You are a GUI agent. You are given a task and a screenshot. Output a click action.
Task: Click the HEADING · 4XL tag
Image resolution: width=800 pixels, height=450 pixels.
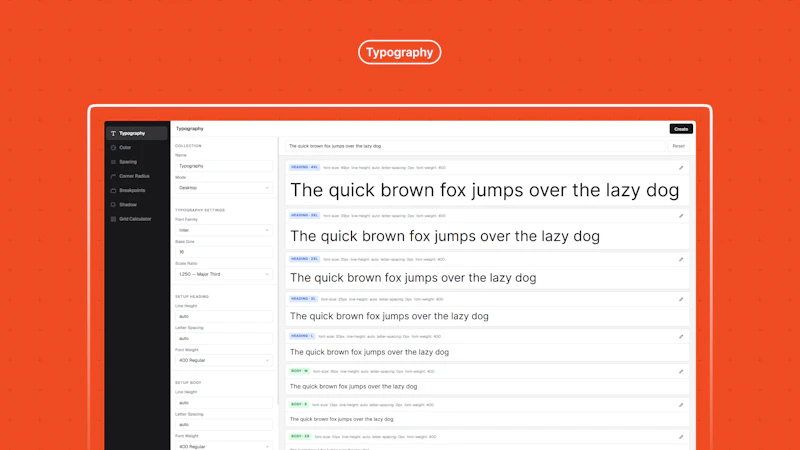305,167
